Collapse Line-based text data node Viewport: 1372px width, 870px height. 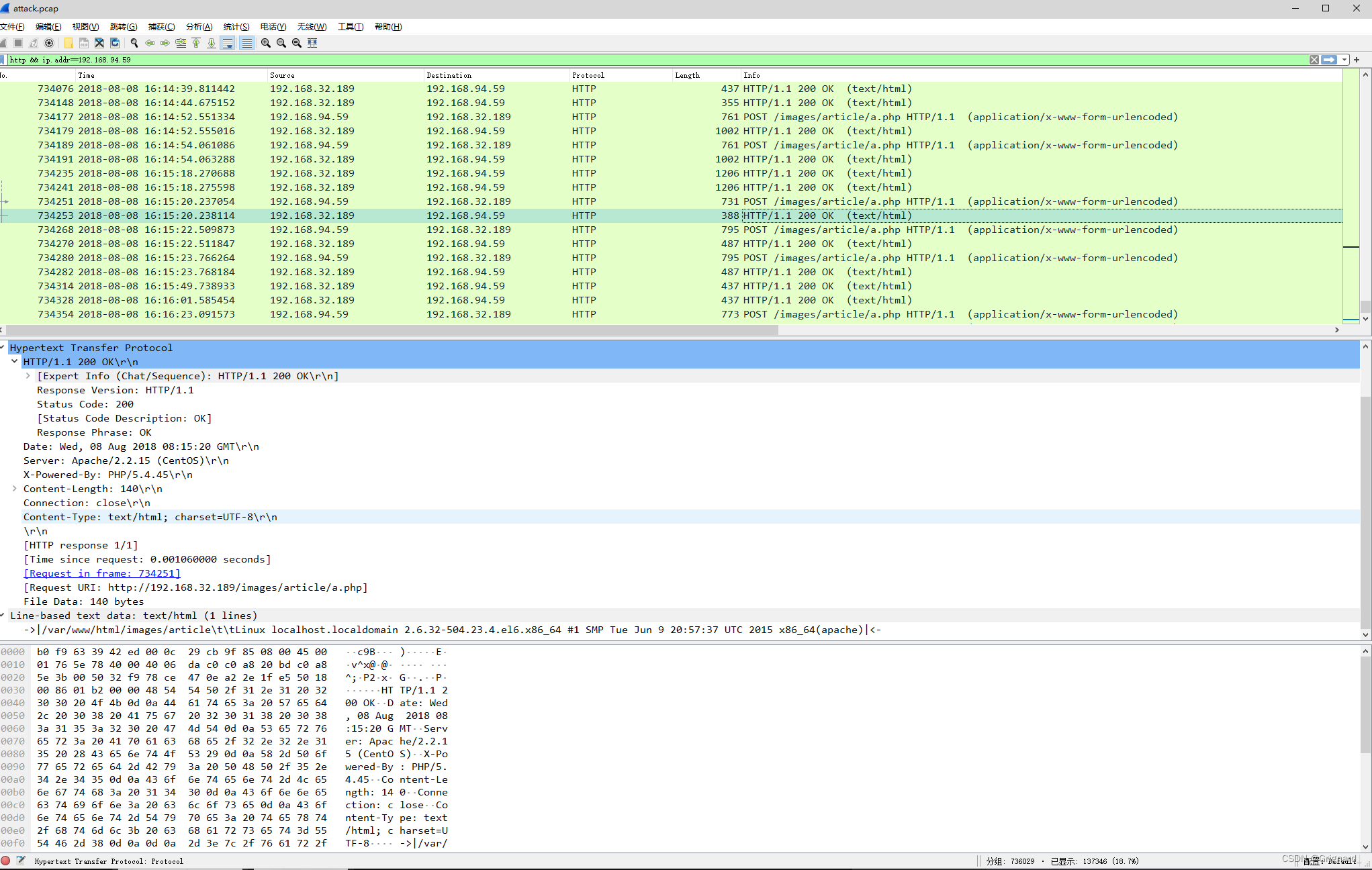[3, 616]
